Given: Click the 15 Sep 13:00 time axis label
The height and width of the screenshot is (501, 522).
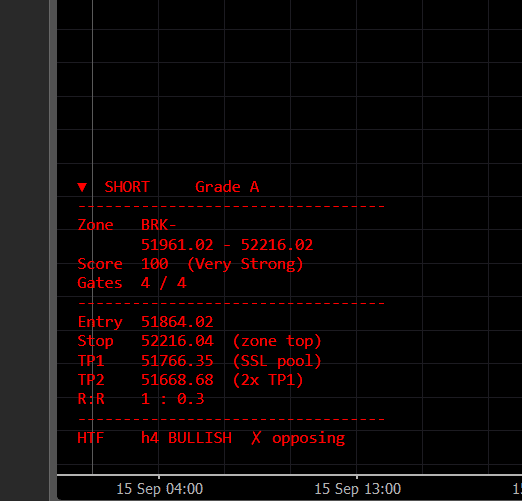Looking at the screenshot, I should point(358,489).
